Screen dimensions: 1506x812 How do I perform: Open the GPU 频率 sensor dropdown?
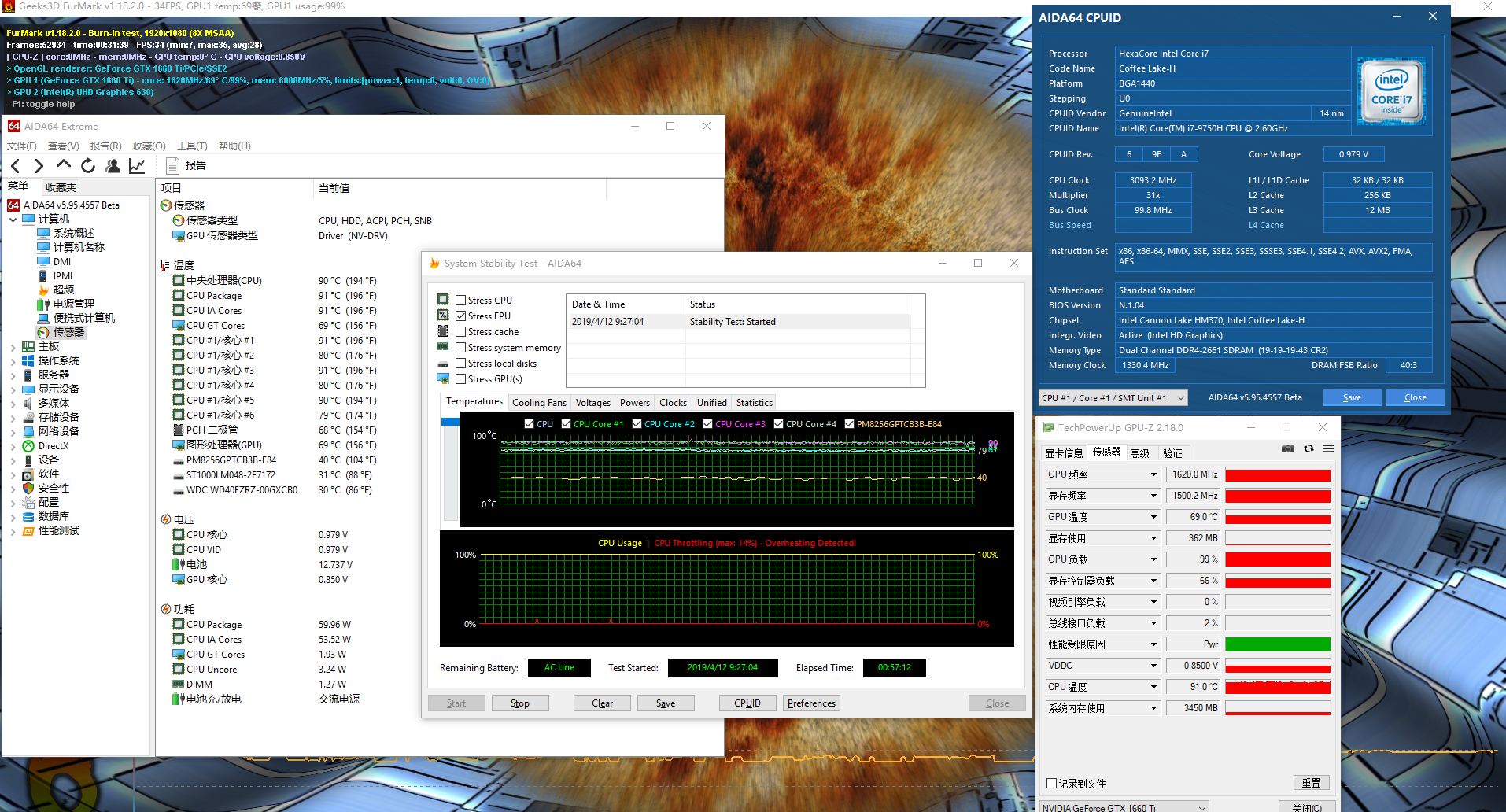(x=1153, y=474)
